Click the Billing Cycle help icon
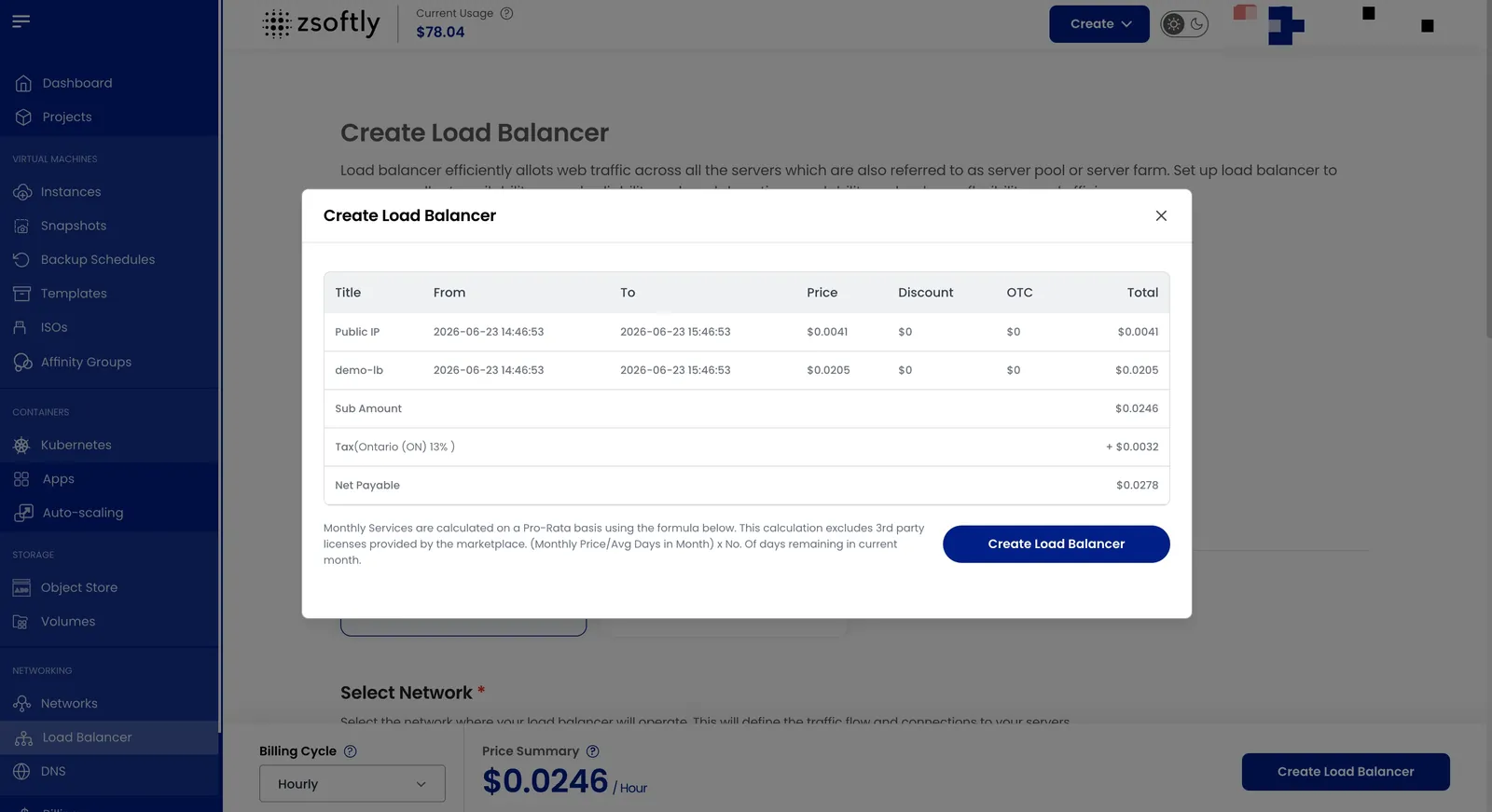The image size is (1492, 812). tap(351, 751)
